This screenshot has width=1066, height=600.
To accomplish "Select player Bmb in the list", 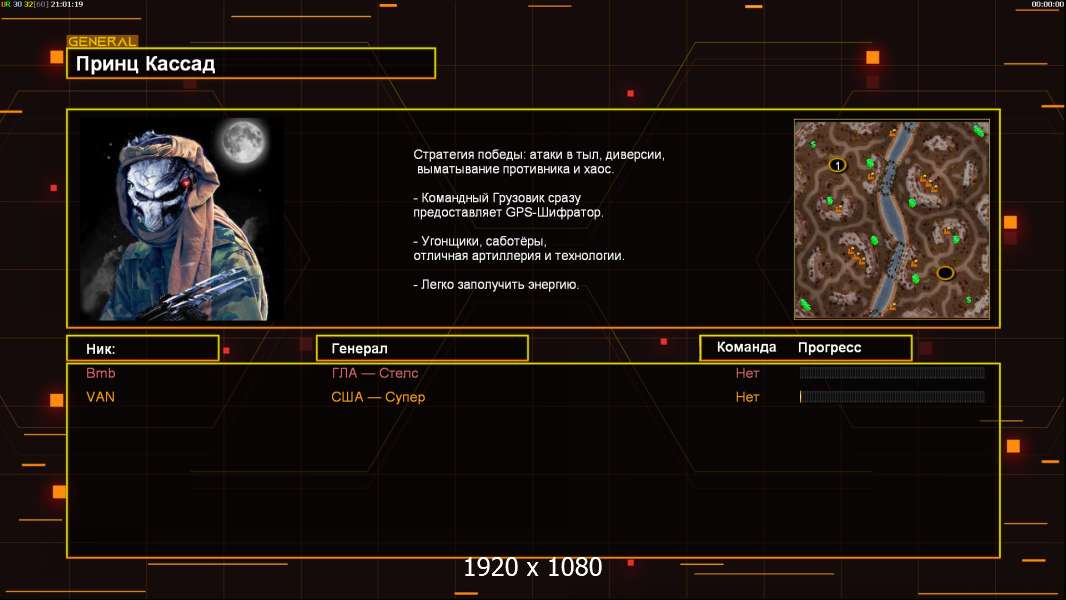I will [x=101, y=373].
